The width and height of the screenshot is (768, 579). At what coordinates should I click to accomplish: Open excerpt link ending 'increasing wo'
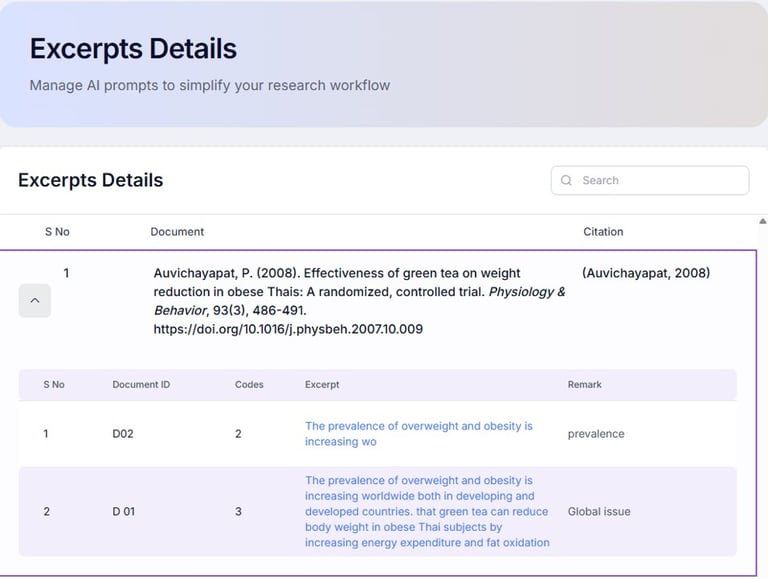[x=419, y=434]
